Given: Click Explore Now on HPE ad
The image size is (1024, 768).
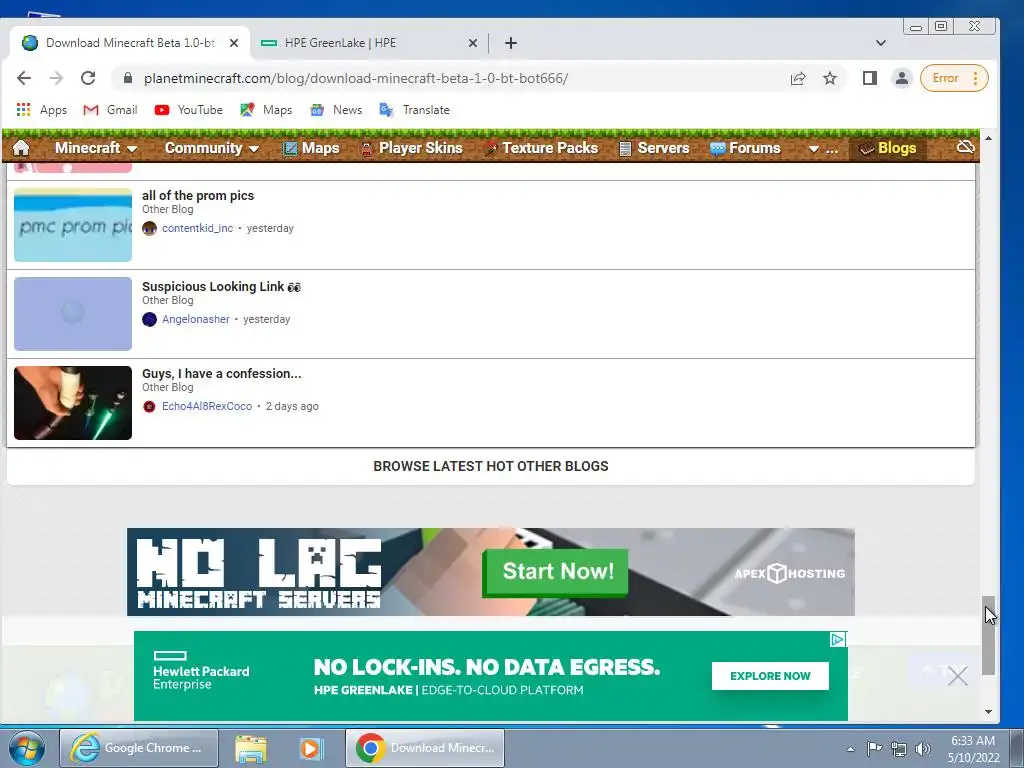Looking at the screenshot, I should point(770,676).
